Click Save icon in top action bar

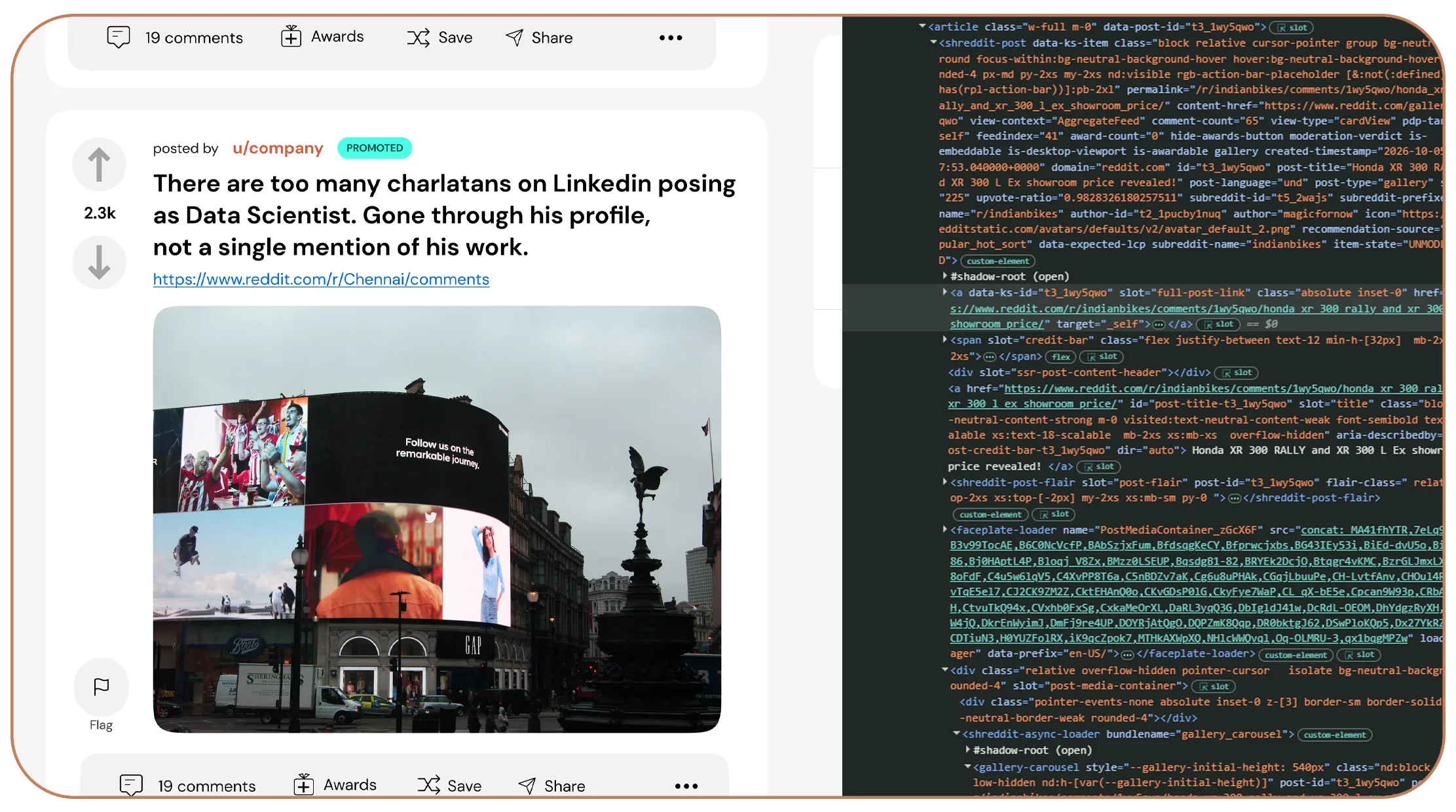click(419, 37)
